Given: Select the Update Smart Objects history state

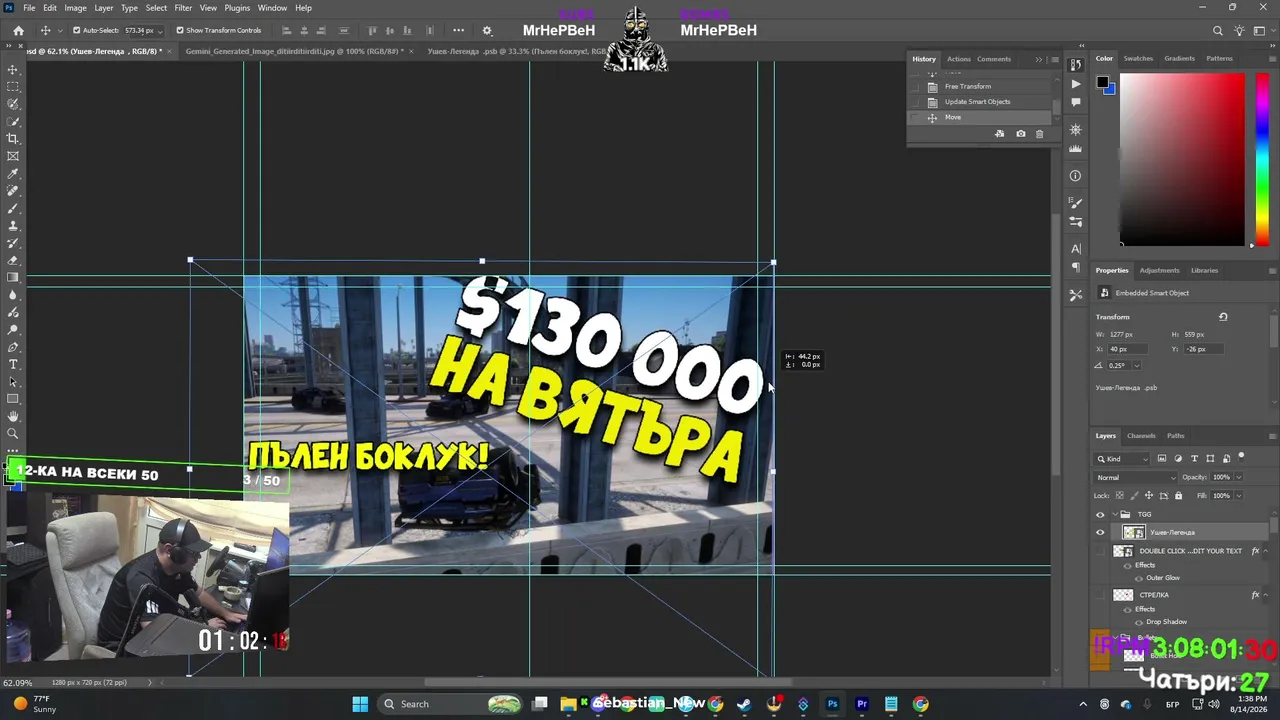Looking at the screenshot, I should 977,102.
